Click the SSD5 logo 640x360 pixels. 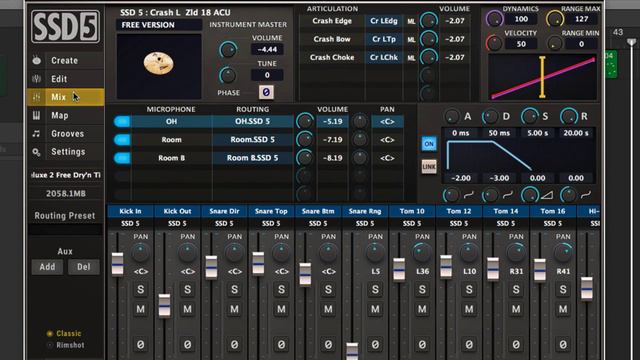pyautogui.click(x=65, y=27)
